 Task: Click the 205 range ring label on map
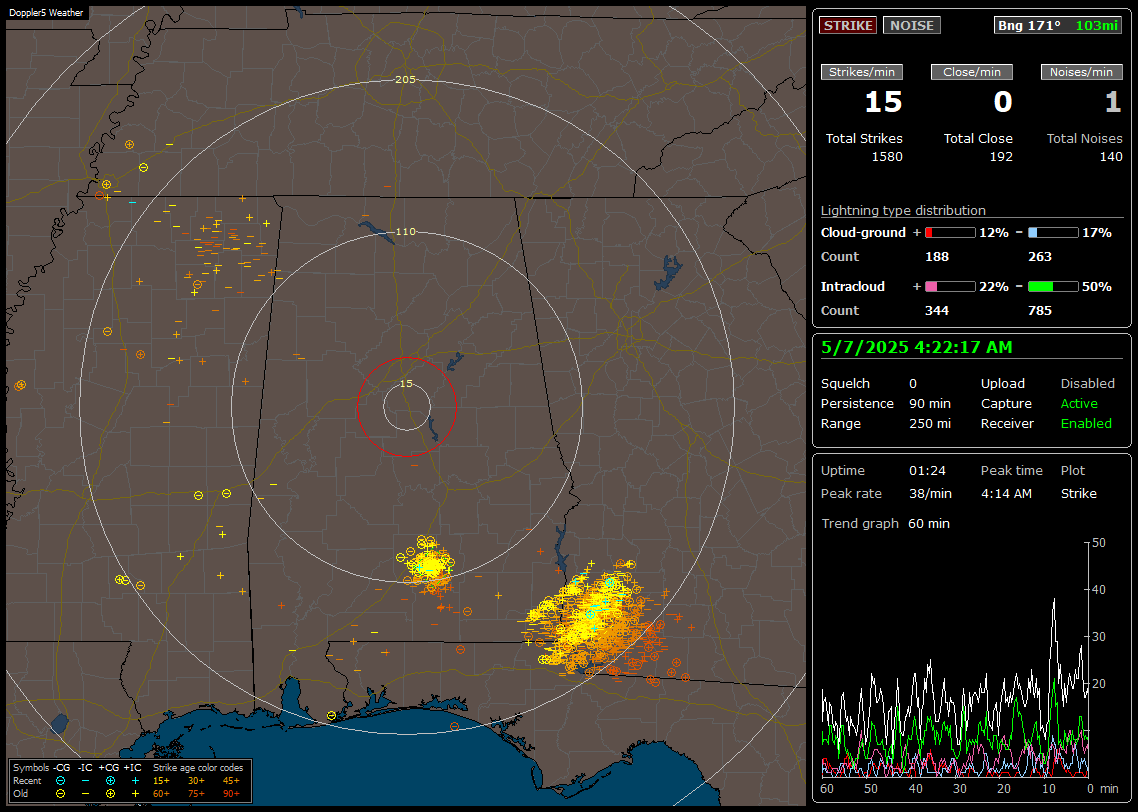pyautogui.click(x=406, y=80)
